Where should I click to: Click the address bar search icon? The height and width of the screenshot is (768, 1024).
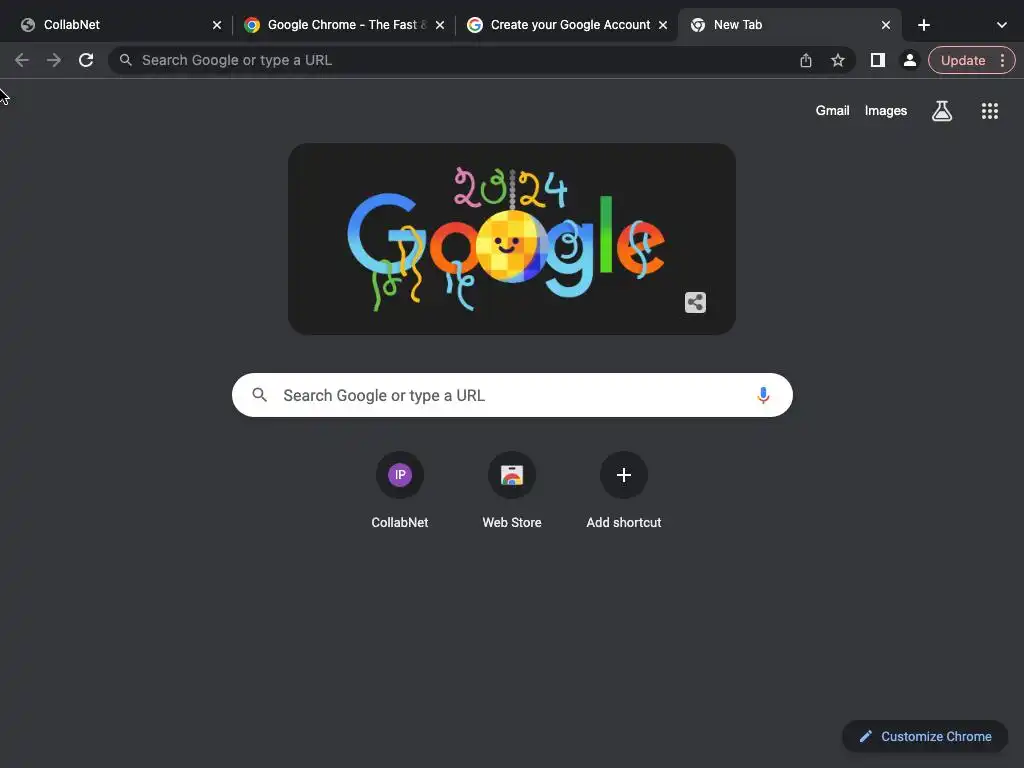(125, 60)
